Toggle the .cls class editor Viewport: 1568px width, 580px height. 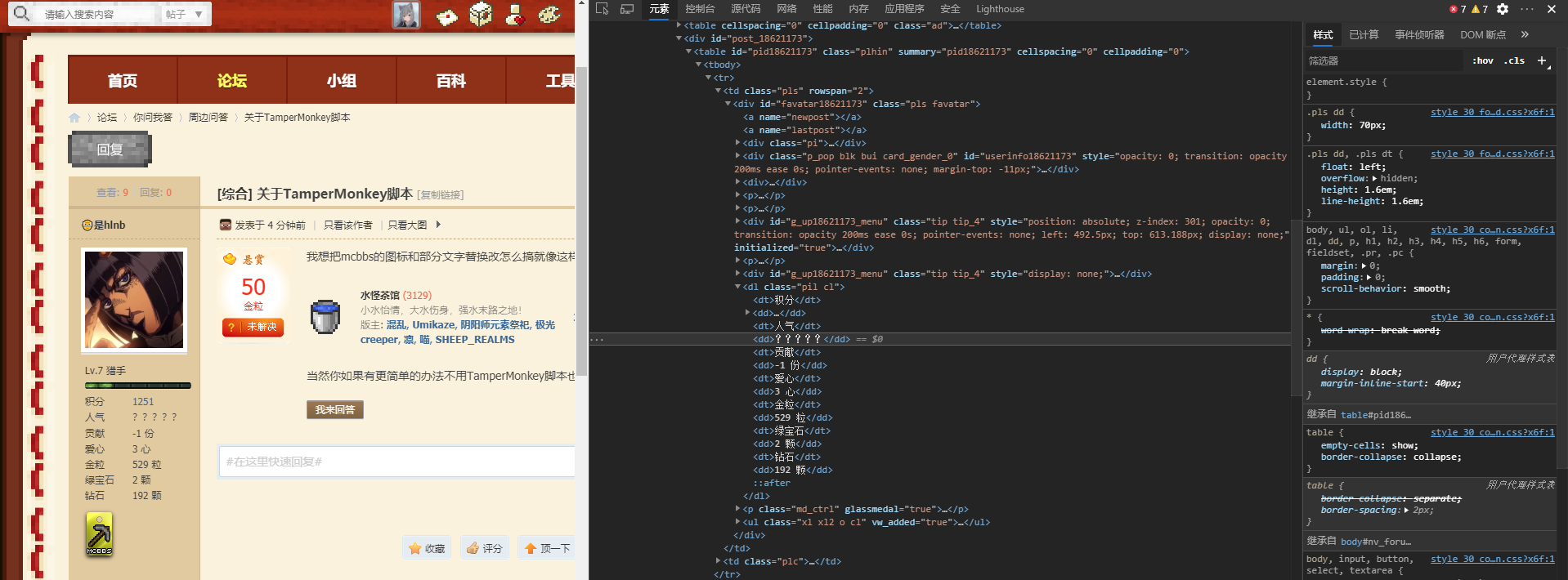[1515, 60]
